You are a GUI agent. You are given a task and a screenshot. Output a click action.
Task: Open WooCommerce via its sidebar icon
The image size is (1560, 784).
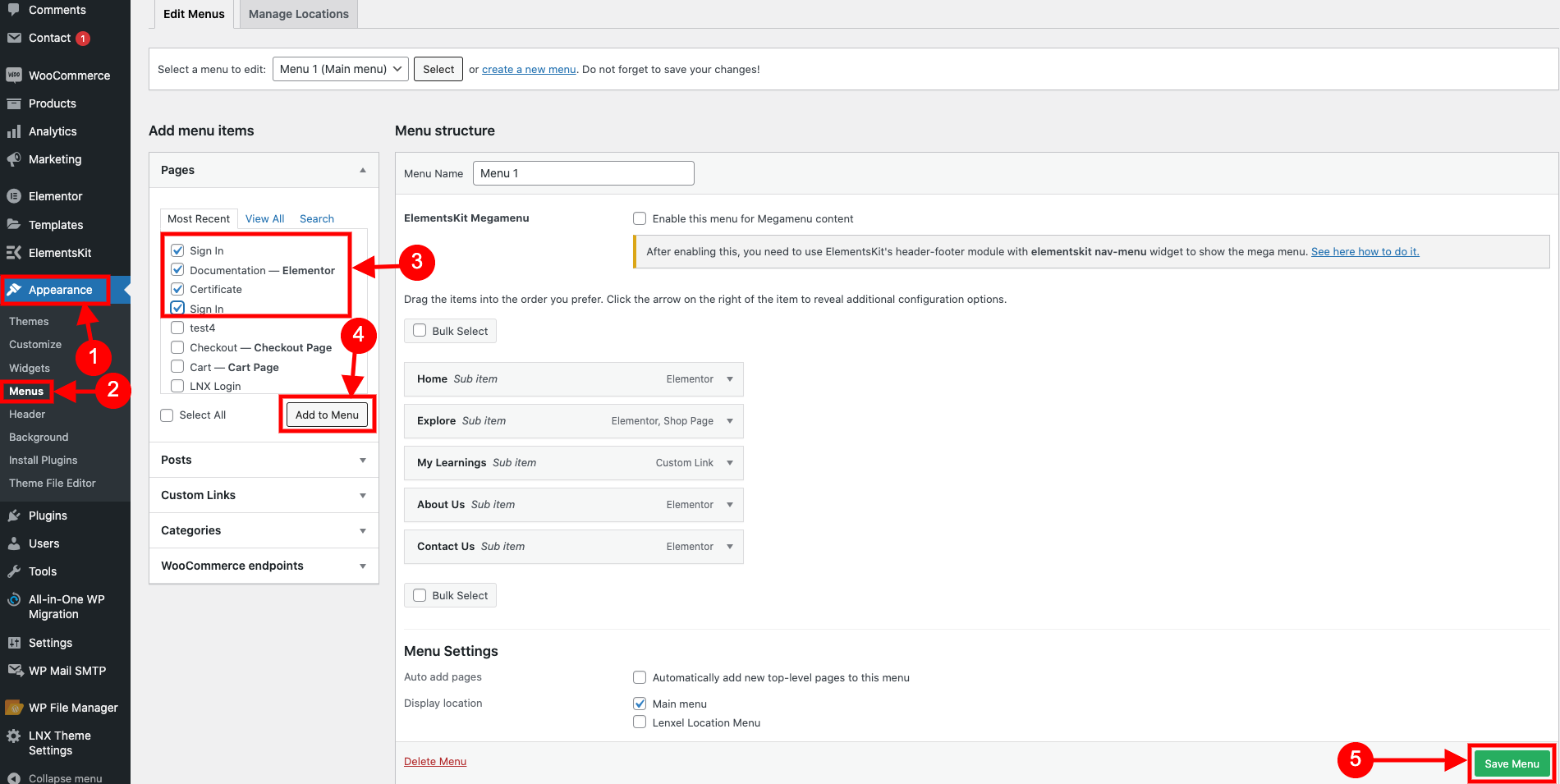[x=14, y=75]
